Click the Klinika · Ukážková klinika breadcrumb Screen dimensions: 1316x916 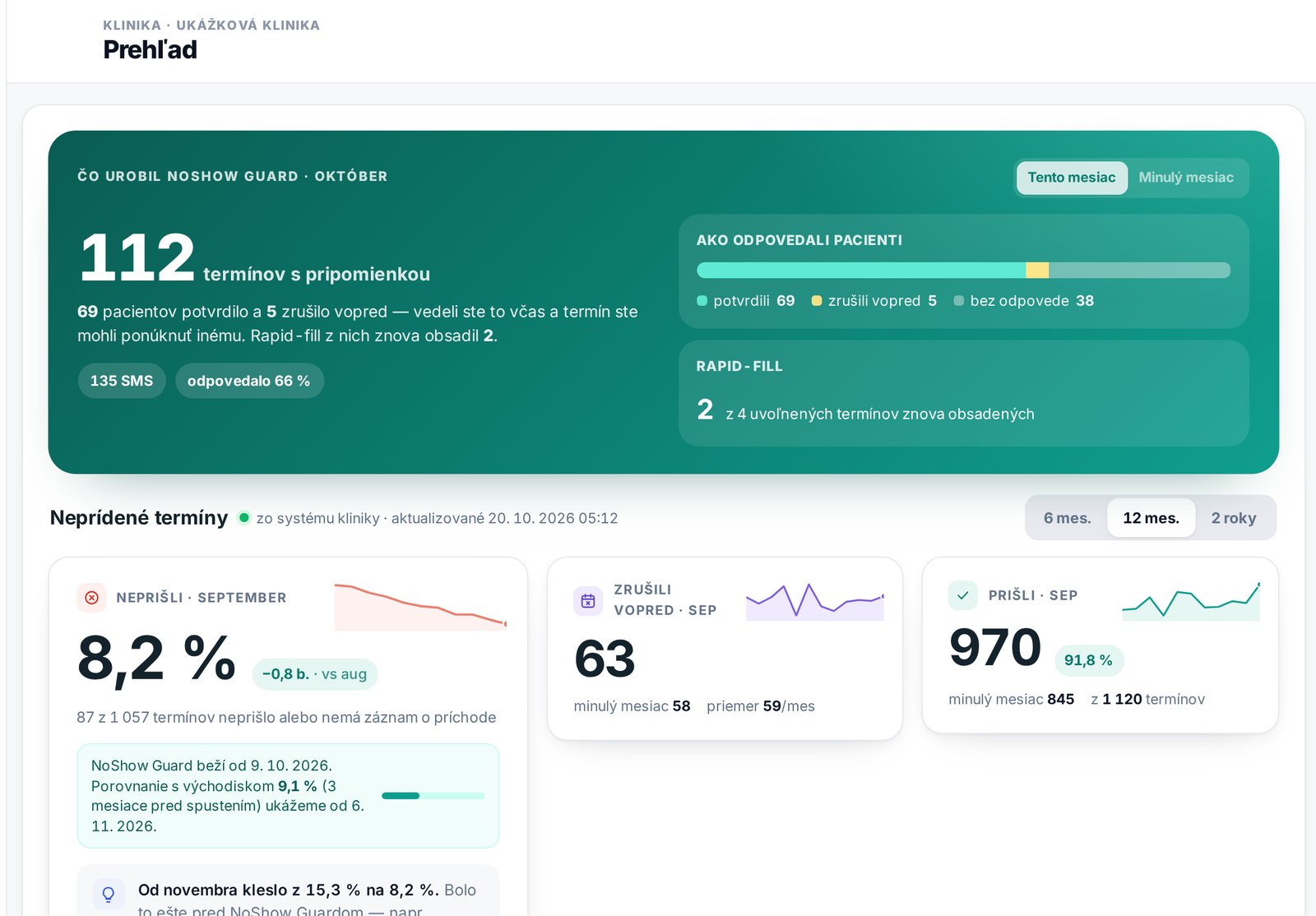[211, 25]
